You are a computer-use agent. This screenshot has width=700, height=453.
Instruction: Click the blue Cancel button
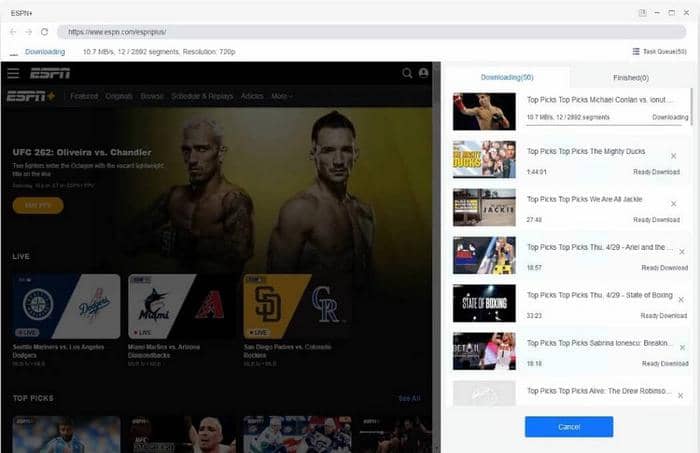click(569, 427)
